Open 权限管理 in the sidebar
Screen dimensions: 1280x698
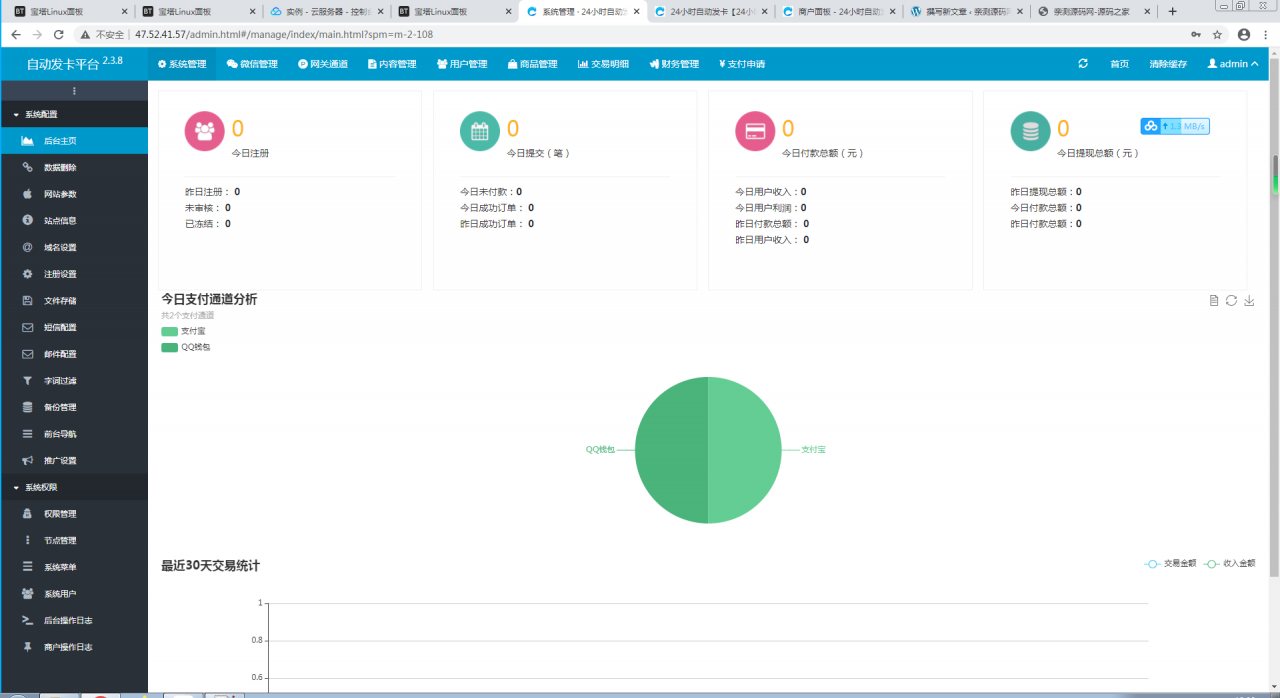(x=74, y=514)
